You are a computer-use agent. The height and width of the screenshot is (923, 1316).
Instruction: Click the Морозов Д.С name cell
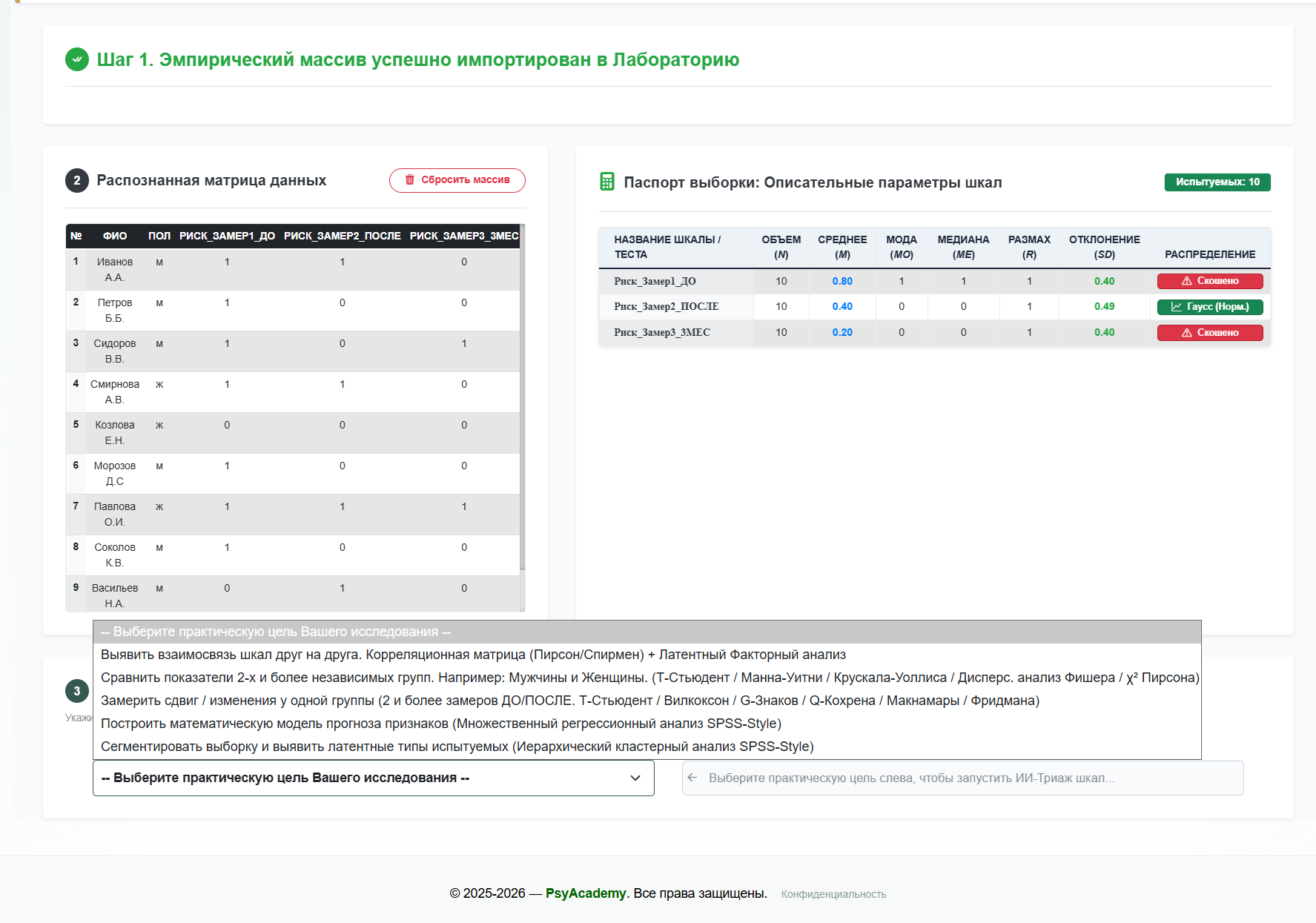tap(115, 474)
